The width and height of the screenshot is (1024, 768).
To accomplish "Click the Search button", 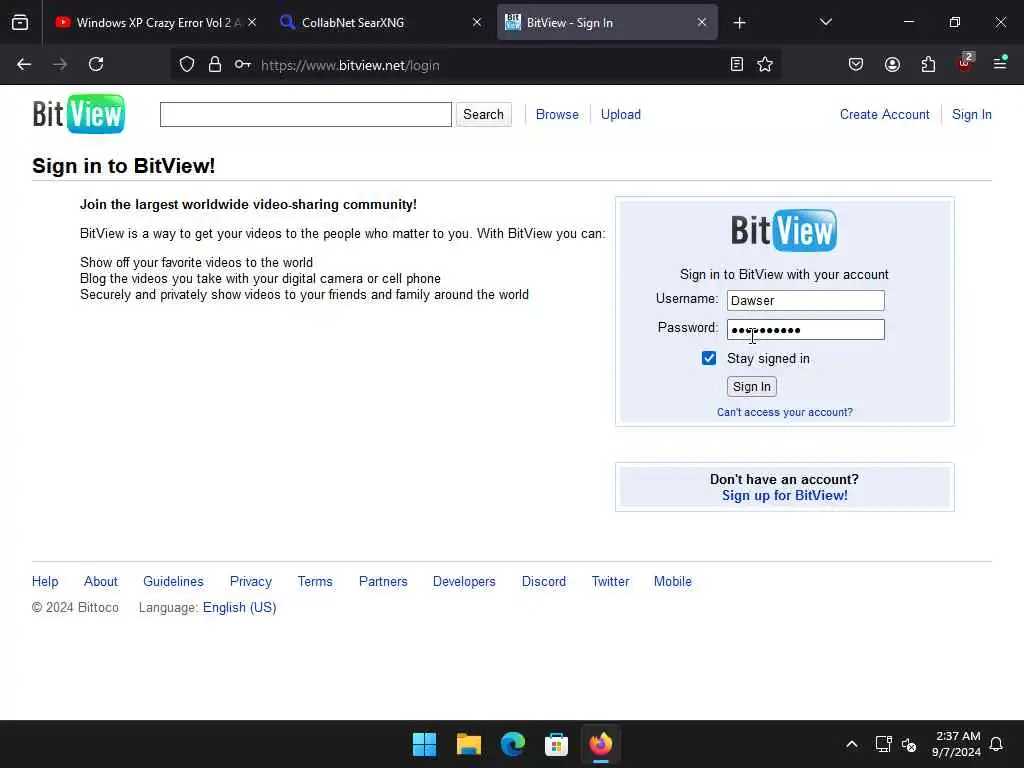I will tap(483, 114).
